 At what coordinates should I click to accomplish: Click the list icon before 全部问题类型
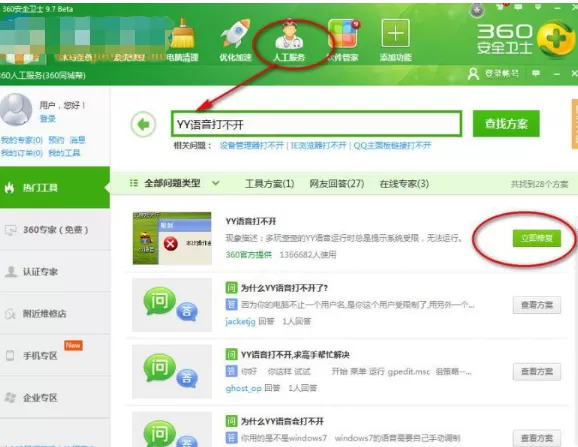click(x=134, y=183)
